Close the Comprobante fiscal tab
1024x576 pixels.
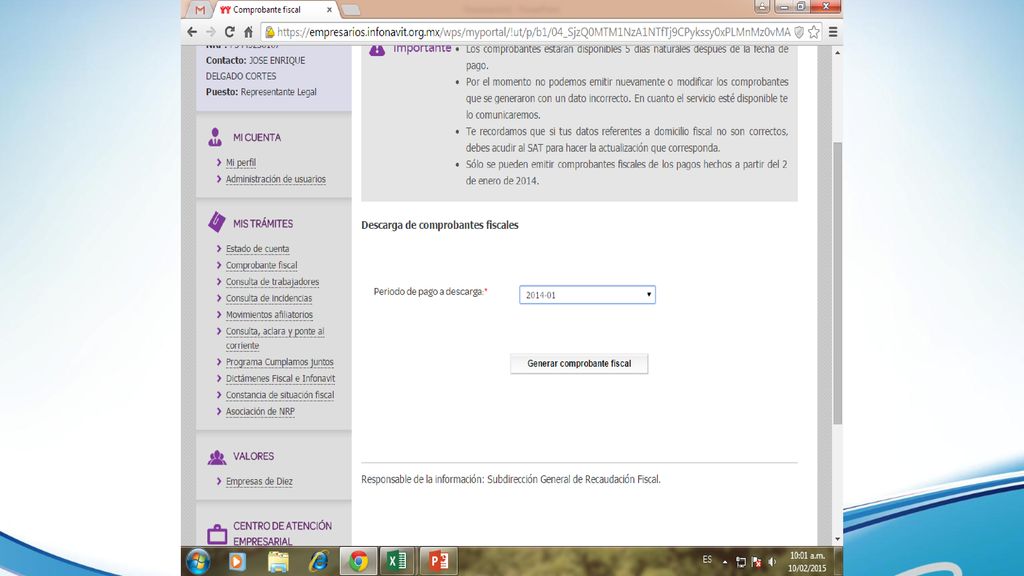(x=329, y=10)
